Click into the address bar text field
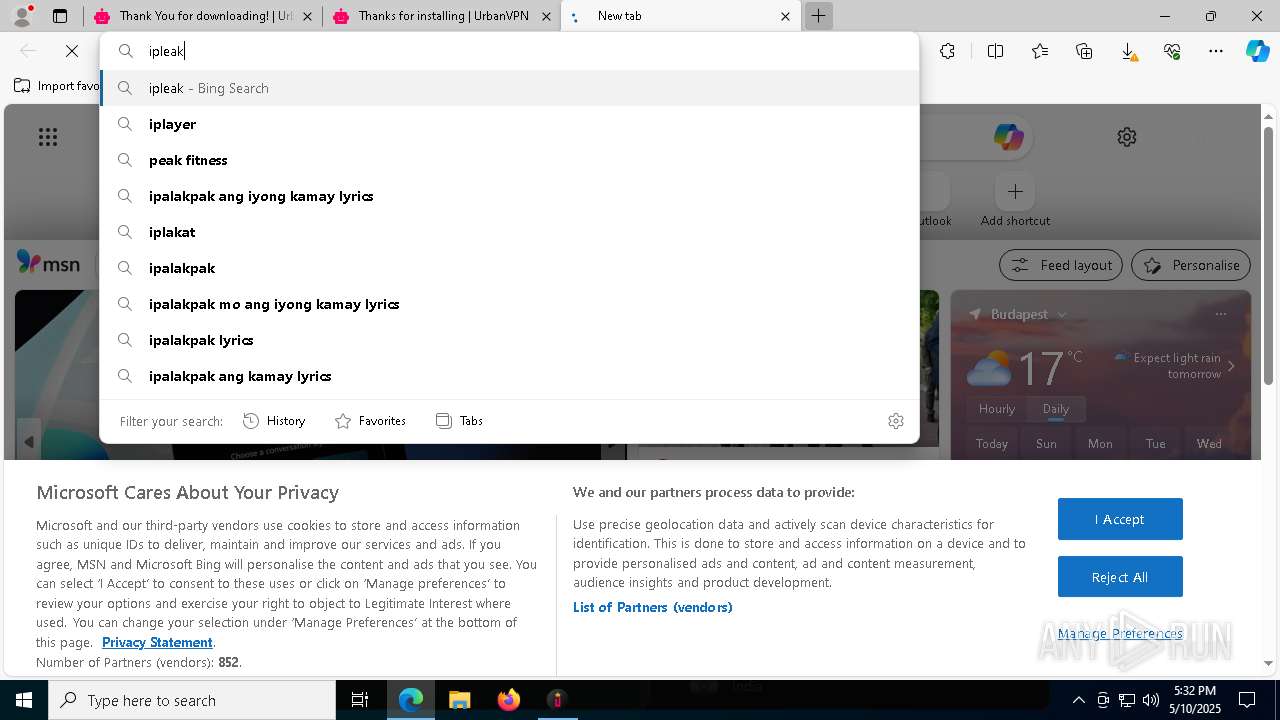The width and height of the screenshot is (1280, 720). coord(509,51)
